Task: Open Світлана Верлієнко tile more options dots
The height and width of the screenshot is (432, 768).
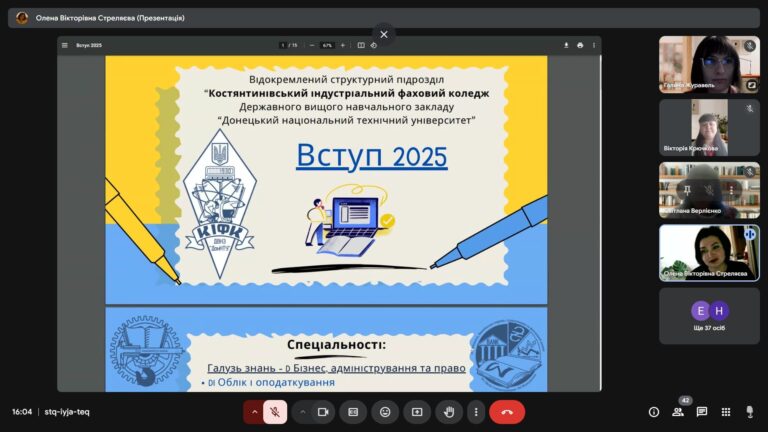Action: coord(731,190)
